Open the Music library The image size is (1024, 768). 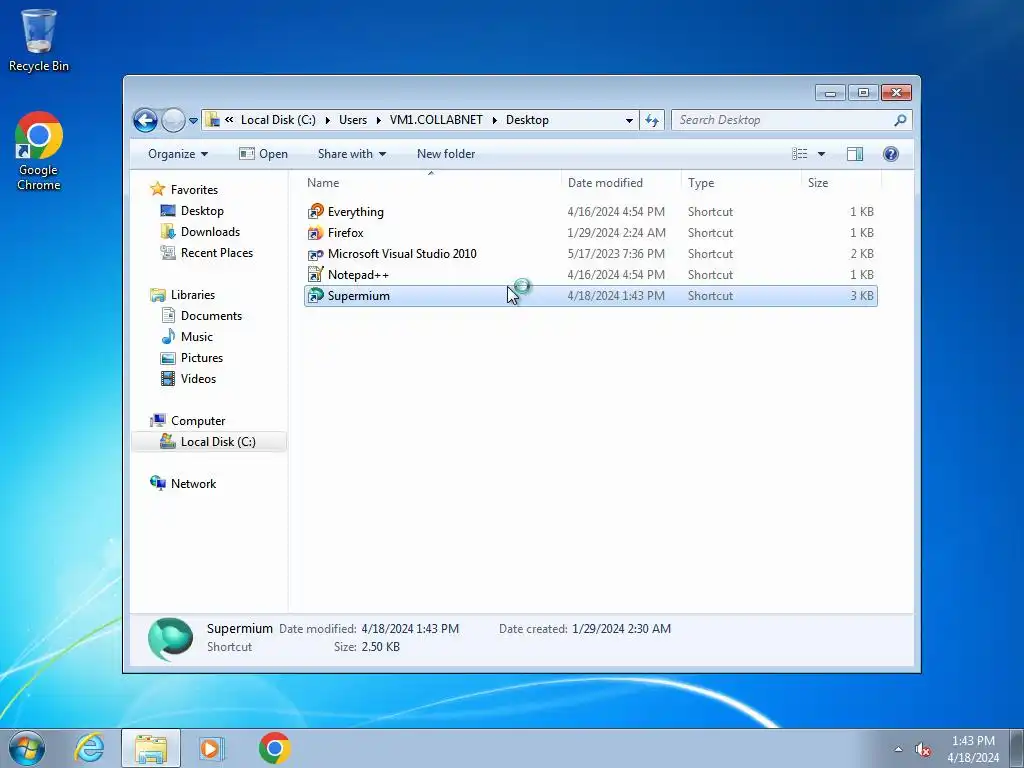[197, 337]
